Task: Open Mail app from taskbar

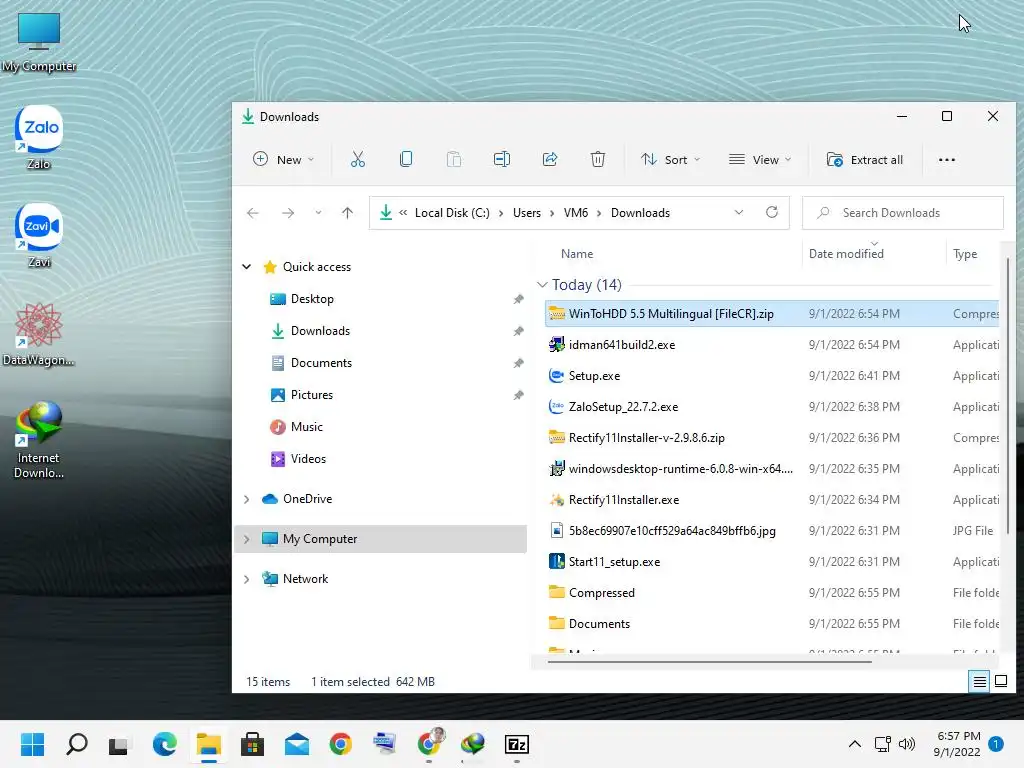Action: point(296,744)
